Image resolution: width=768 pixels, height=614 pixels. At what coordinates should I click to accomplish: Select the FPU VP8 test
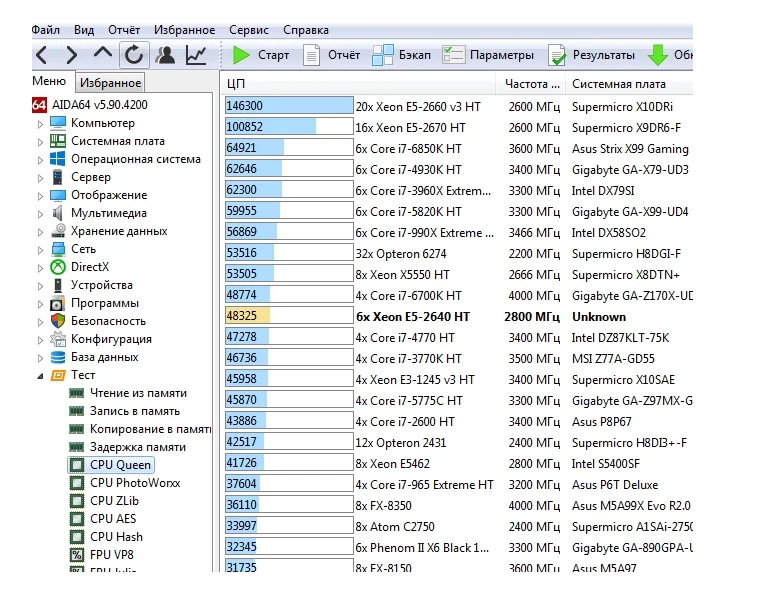point(112,555)
